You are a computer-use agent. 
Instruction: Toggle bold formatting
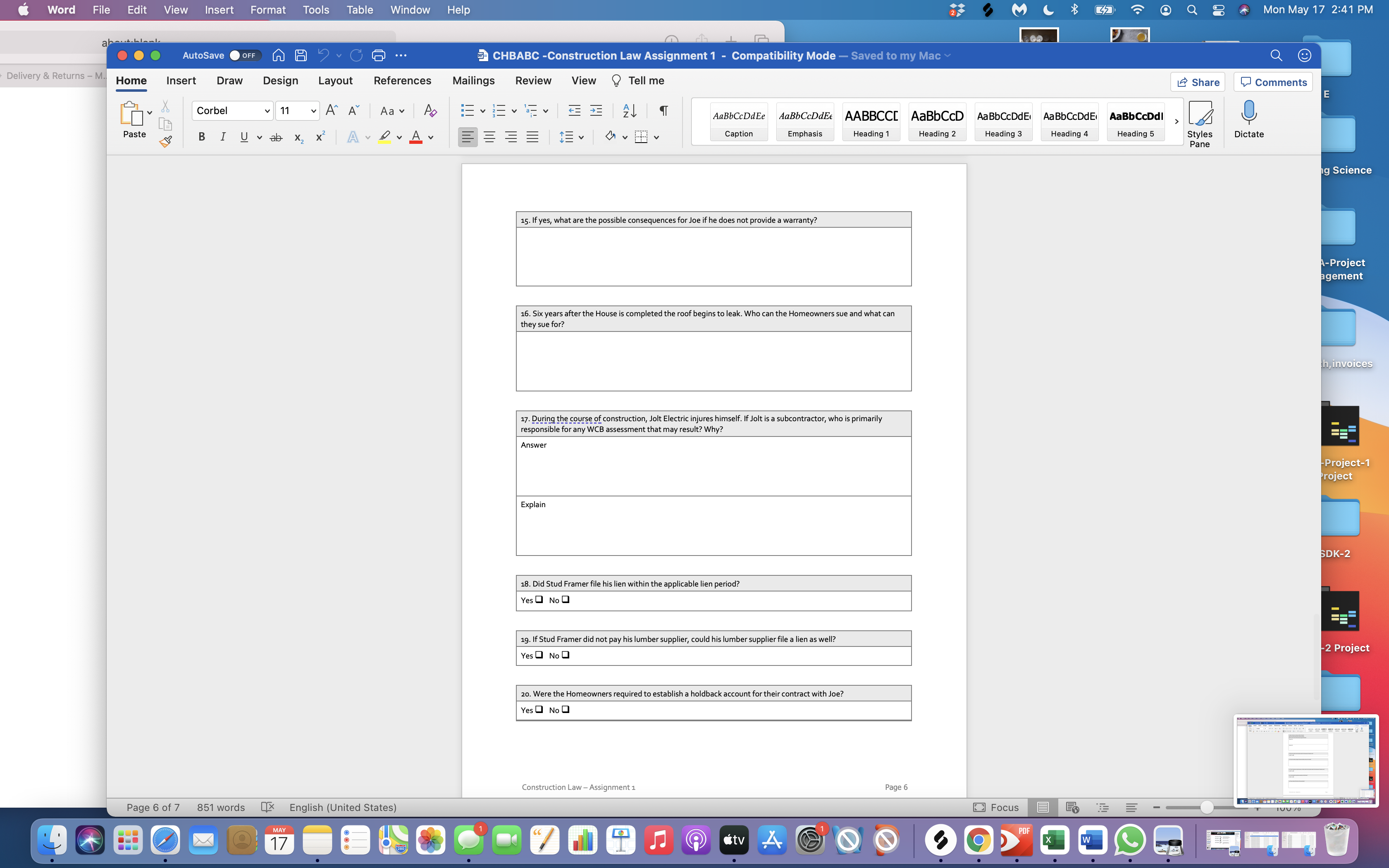tap(201, 137)
